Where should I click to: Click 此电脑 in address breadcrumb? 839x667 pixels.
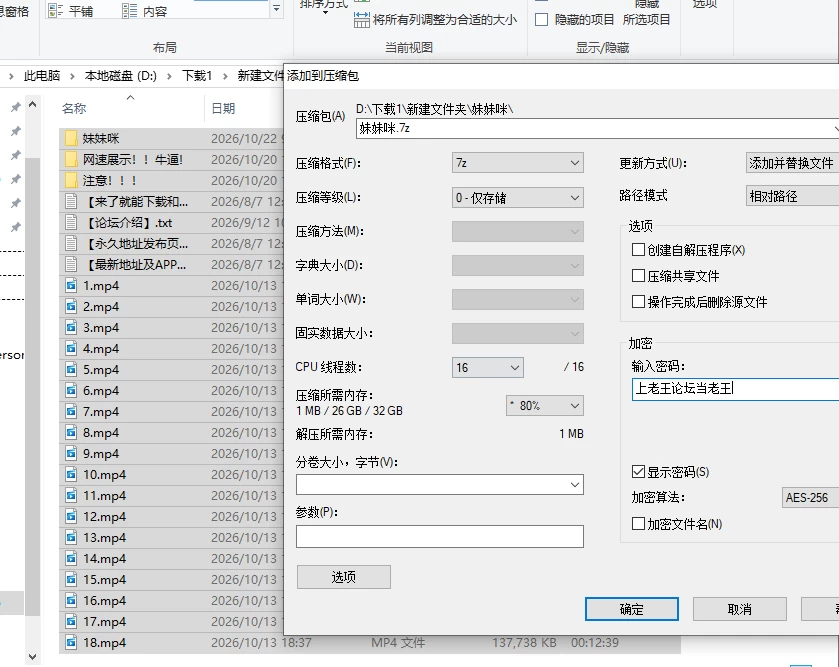coord(42,76)
